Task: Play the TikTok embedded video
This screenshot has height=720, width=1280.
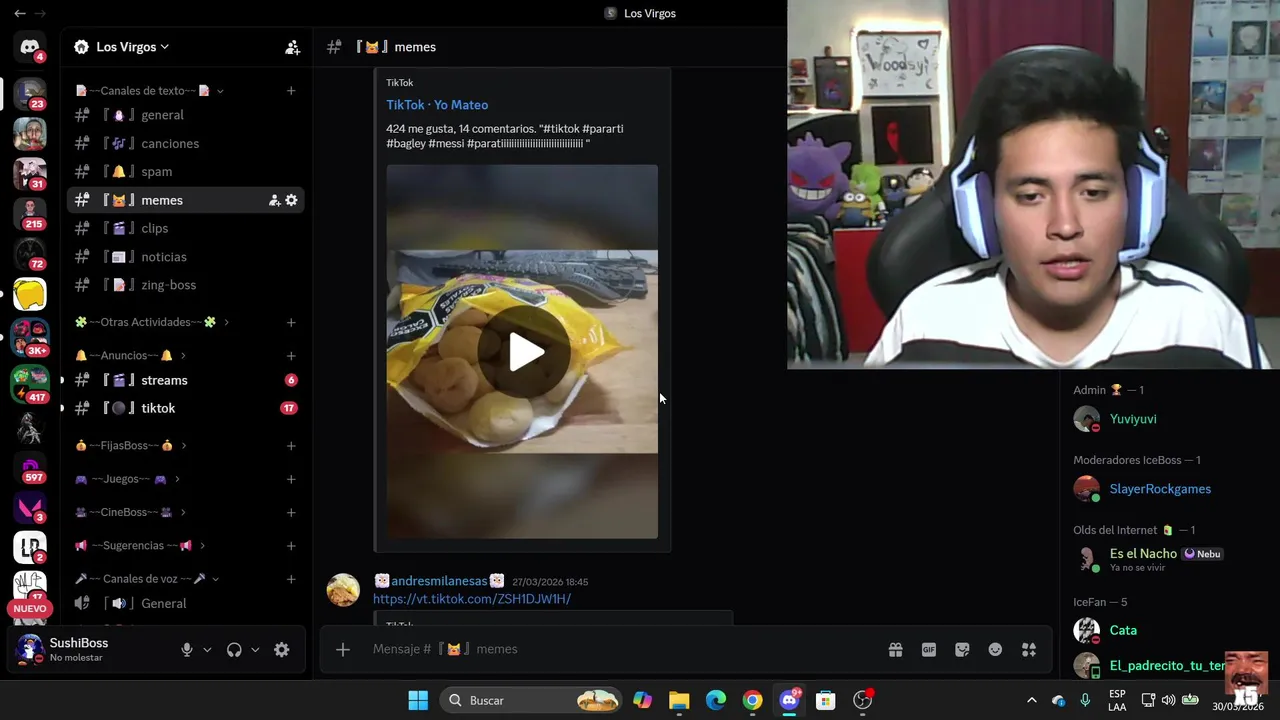Action: [x=522, y=352]
